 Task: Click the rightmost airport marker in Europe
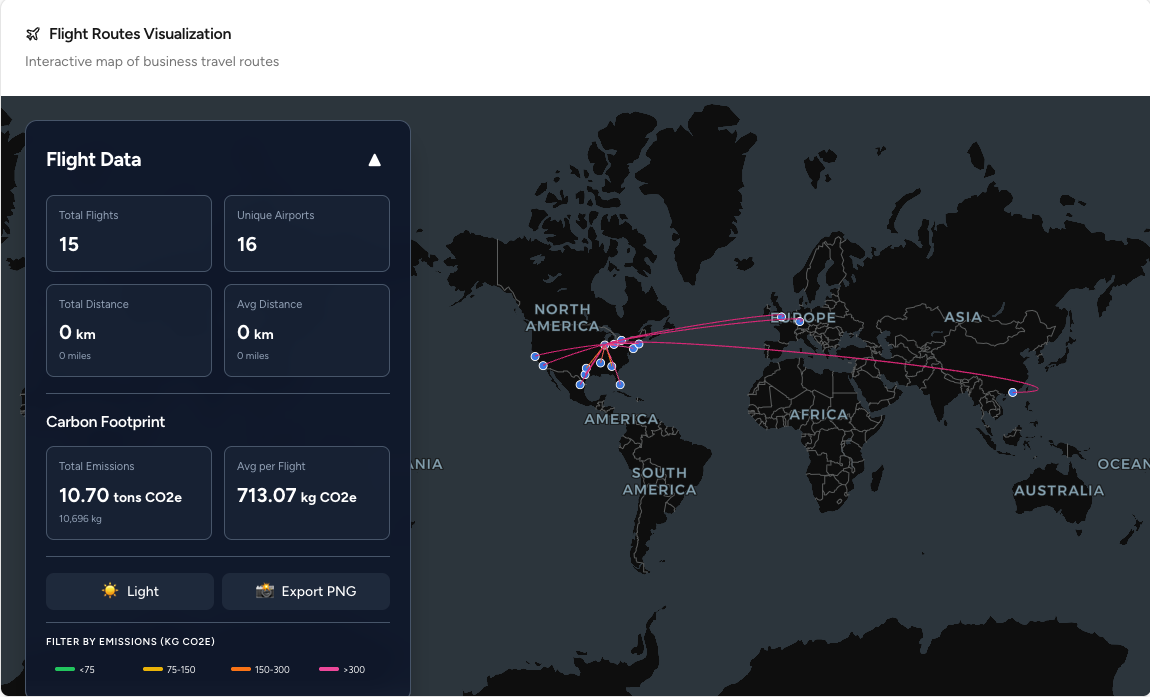(x=799, y=321)
